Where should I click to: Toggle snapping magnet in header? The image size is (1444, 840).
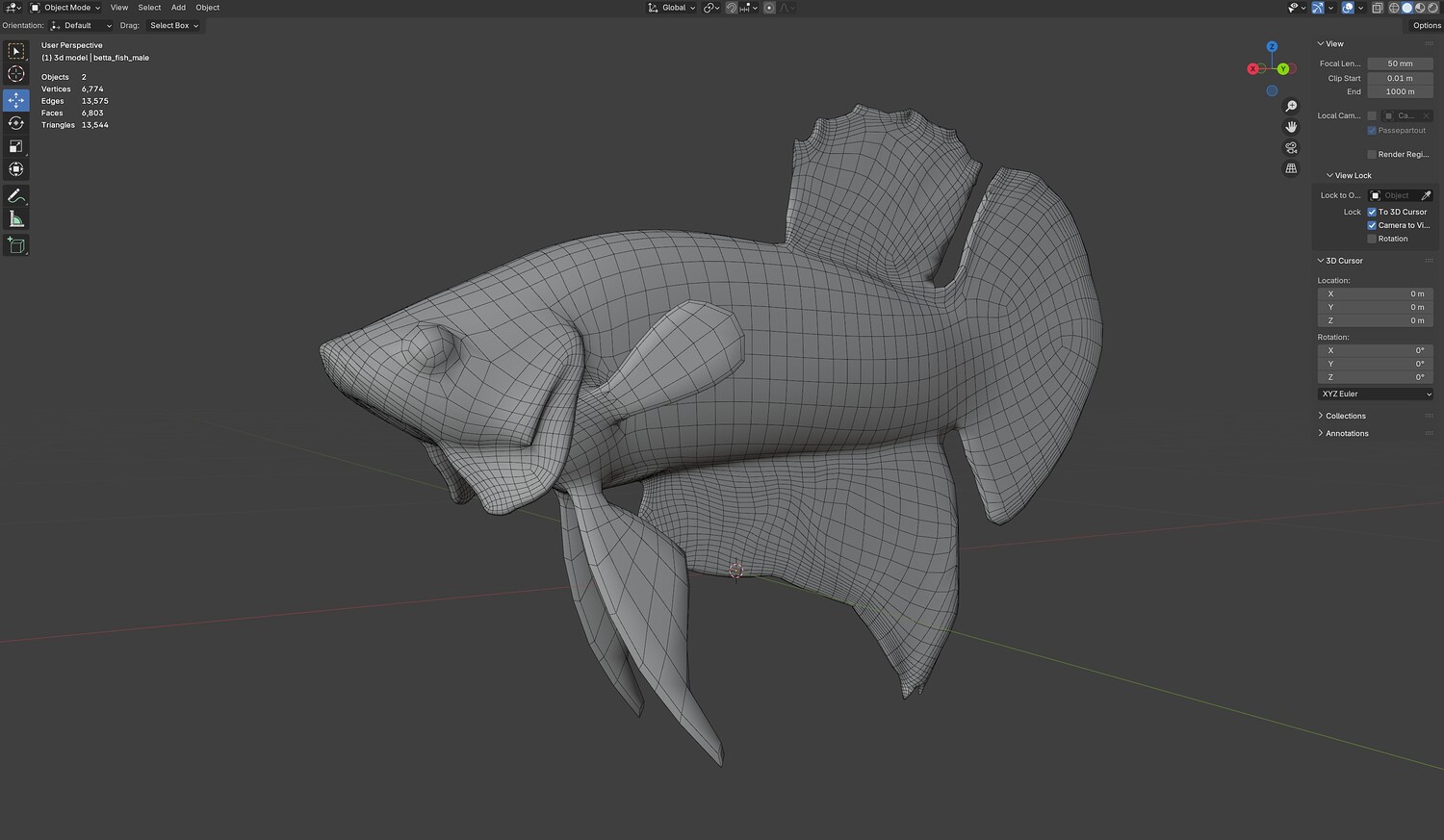point(732,8)
